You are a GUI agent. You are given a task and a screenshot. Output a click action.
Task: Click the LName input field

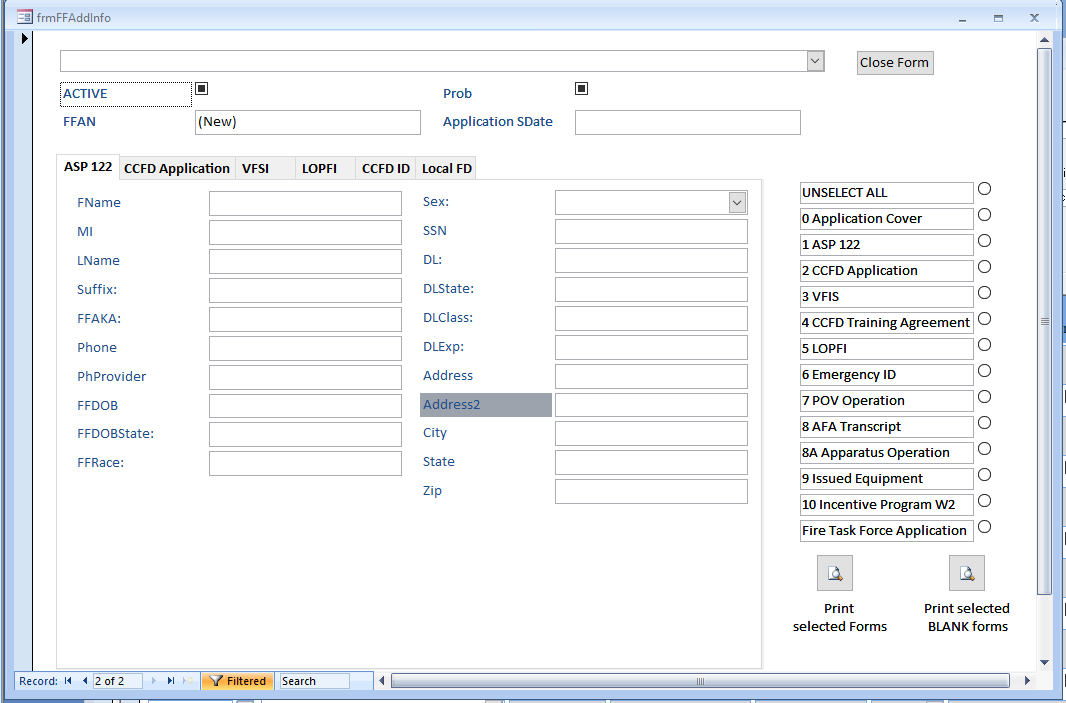305,261
